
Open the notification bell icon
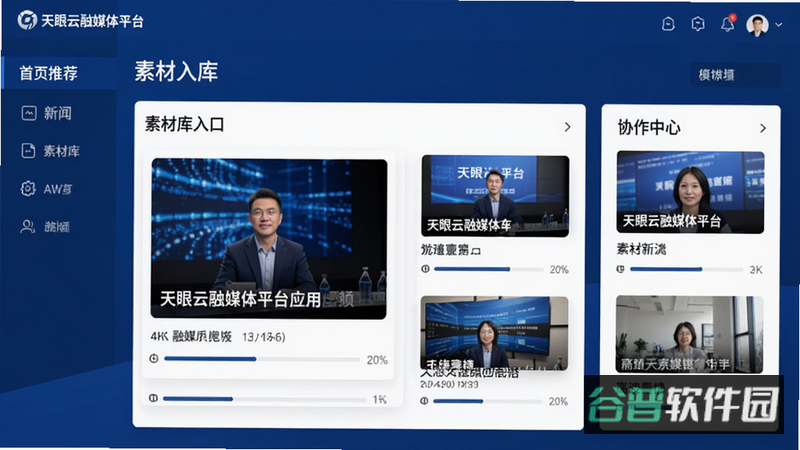tap(728, 23)
